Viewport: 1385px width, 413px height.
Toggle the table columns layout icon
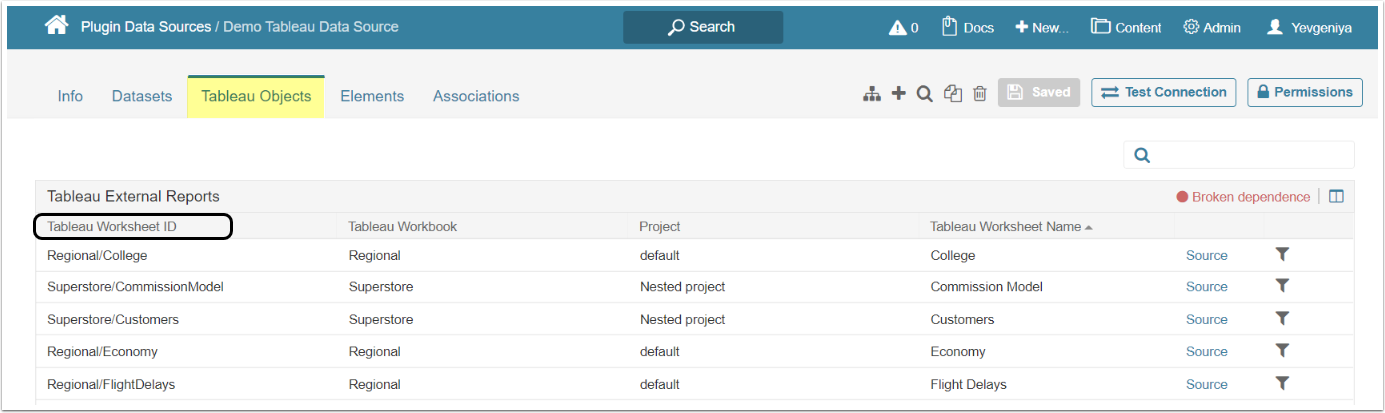coord(1337,197)
